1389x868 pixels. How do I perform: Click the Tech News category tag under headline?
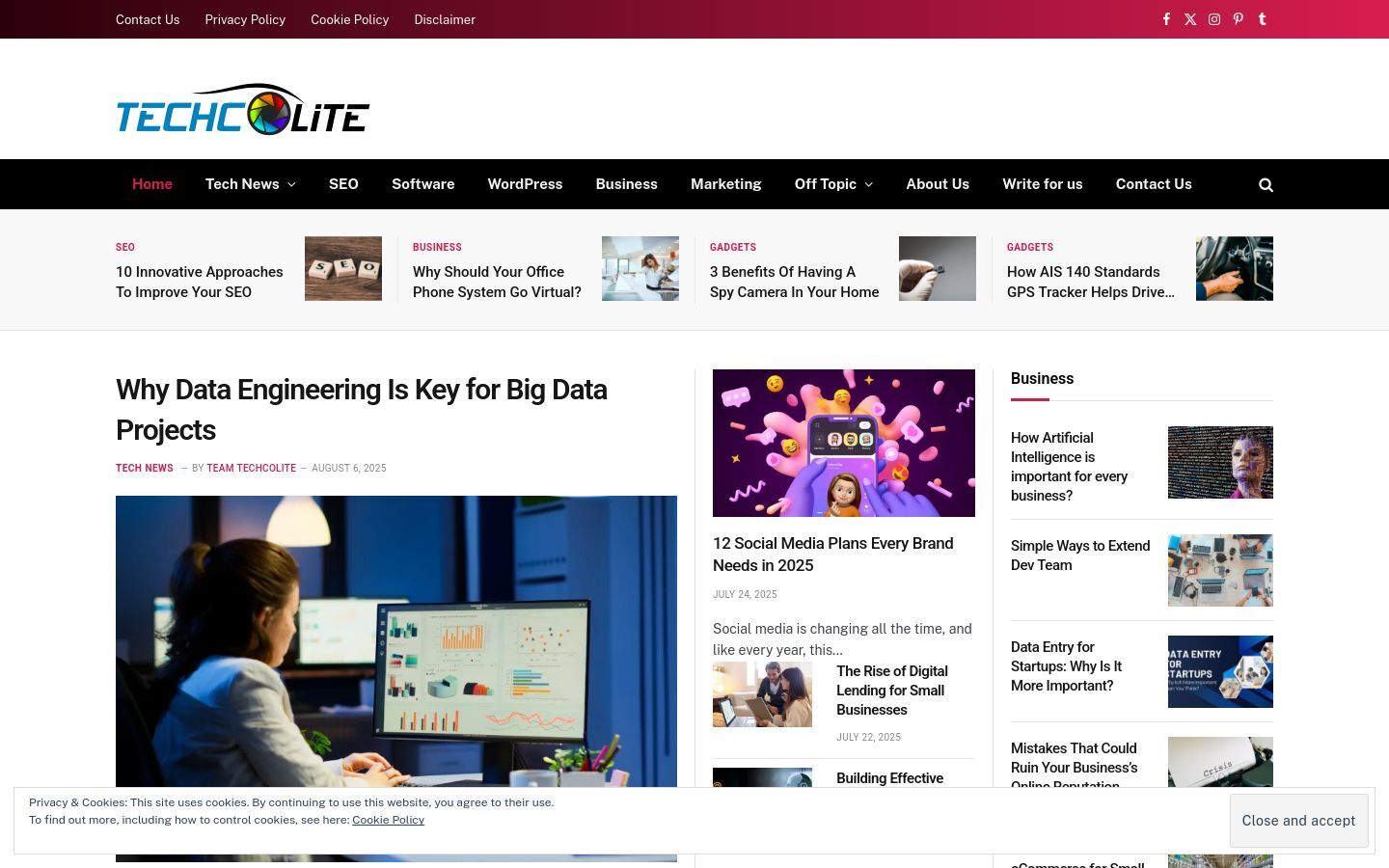[145, 468]
